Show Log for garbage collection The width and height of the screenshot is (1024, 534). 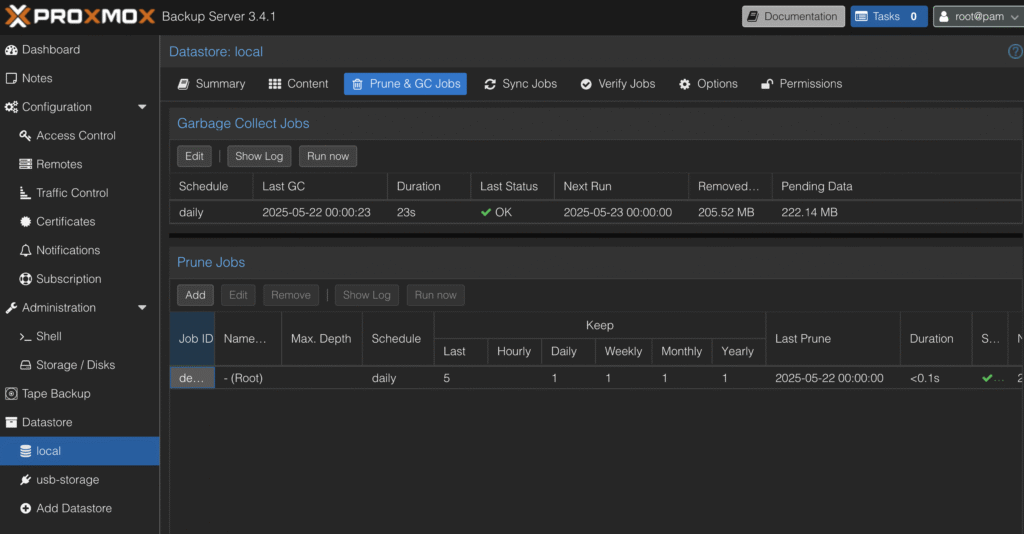(x=259, y=157)
